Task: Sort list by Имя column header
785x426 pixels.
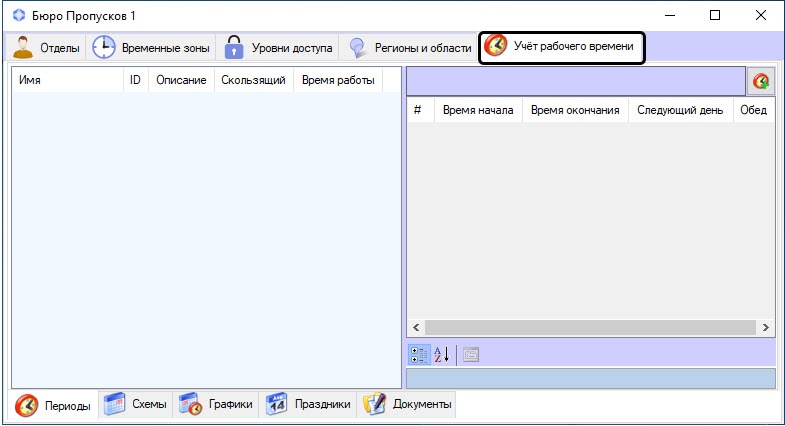Action: pos(66,80)
